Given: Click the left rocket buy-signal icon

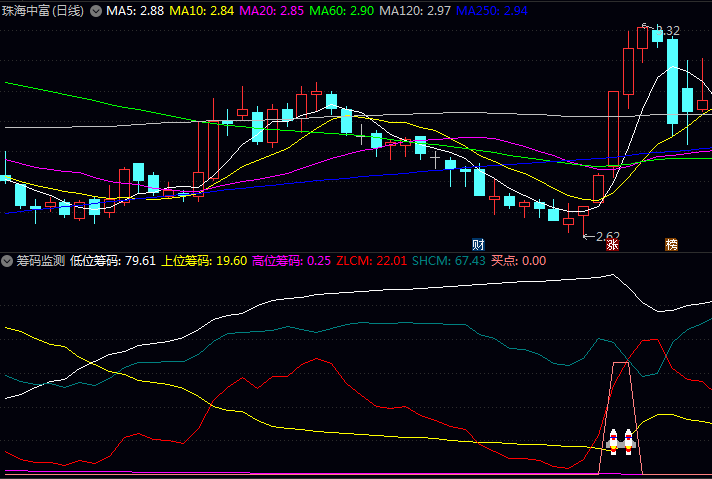Looking at the screenshot, I should coord(614,441).
